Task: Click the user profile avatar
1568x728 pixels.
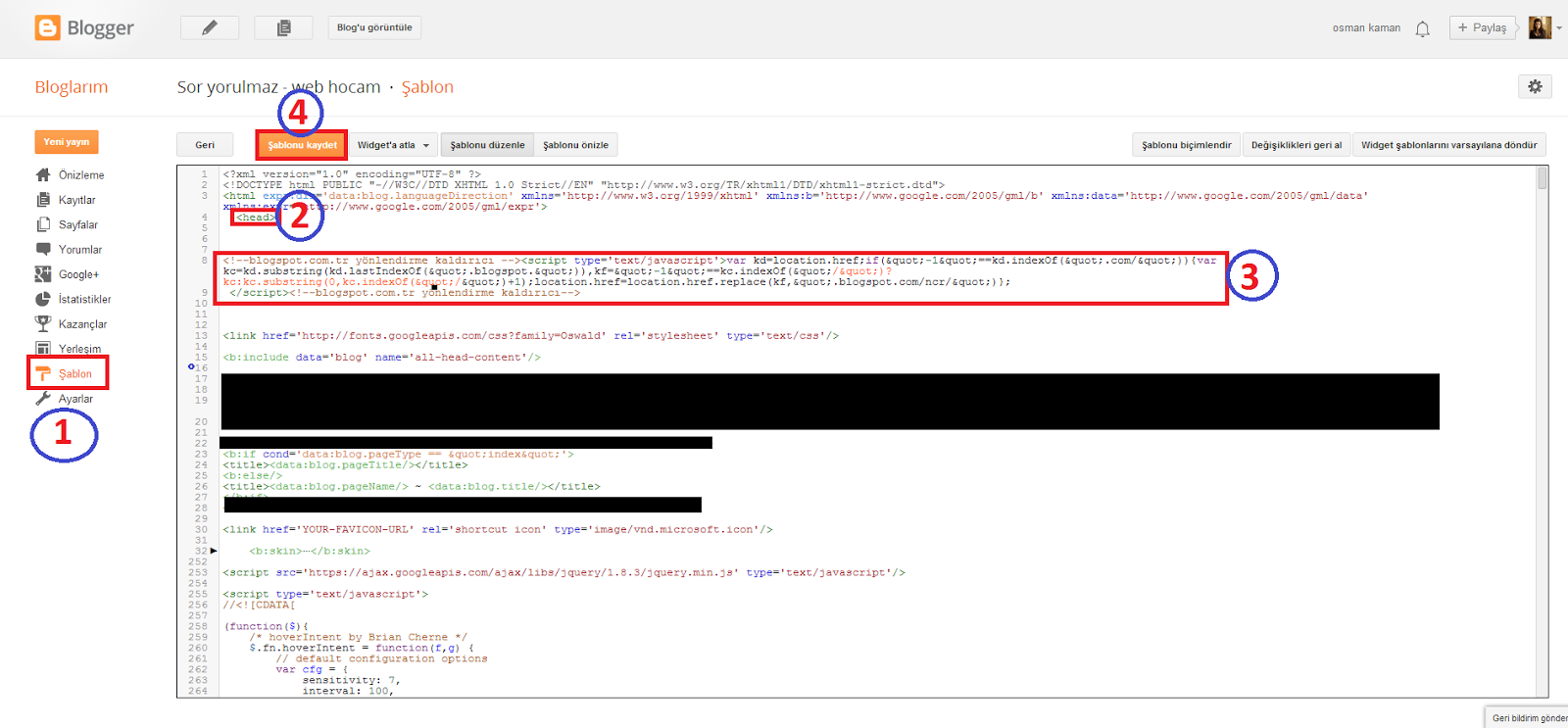Action: tap(1540, 27)
